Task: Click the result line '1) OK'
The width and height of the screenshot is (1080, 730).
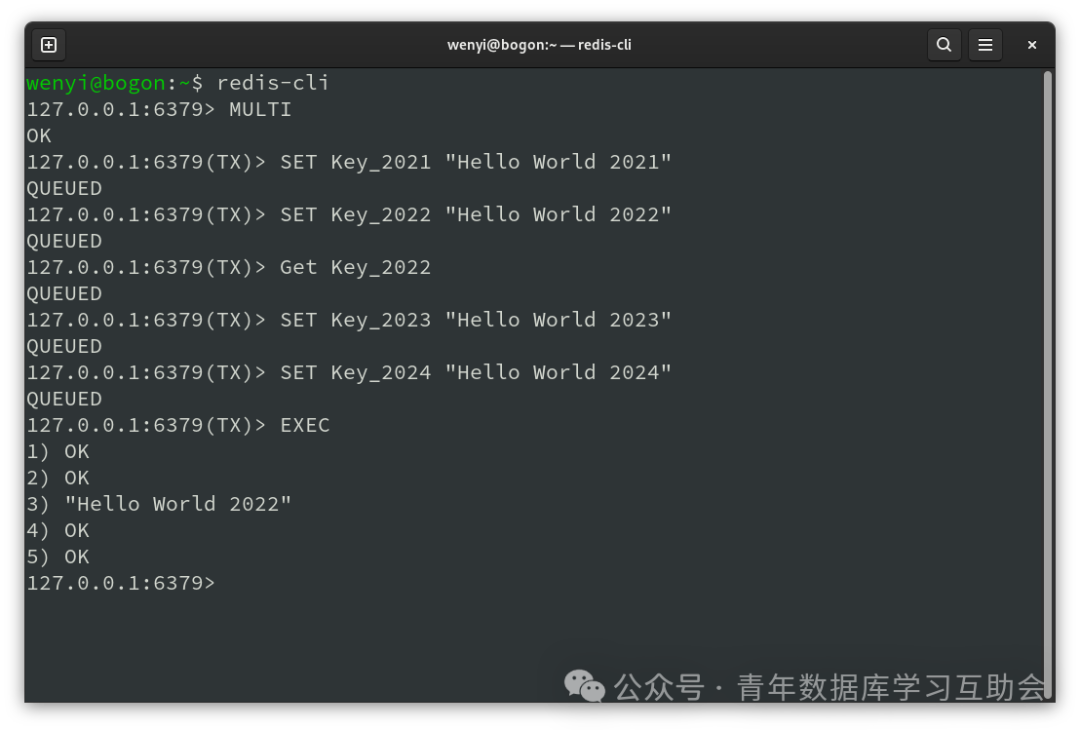Action: click(58, 452)
